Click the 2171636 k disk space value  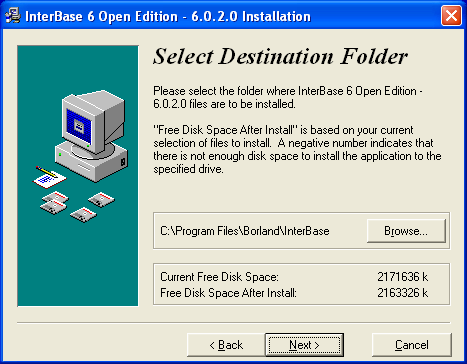403,277
